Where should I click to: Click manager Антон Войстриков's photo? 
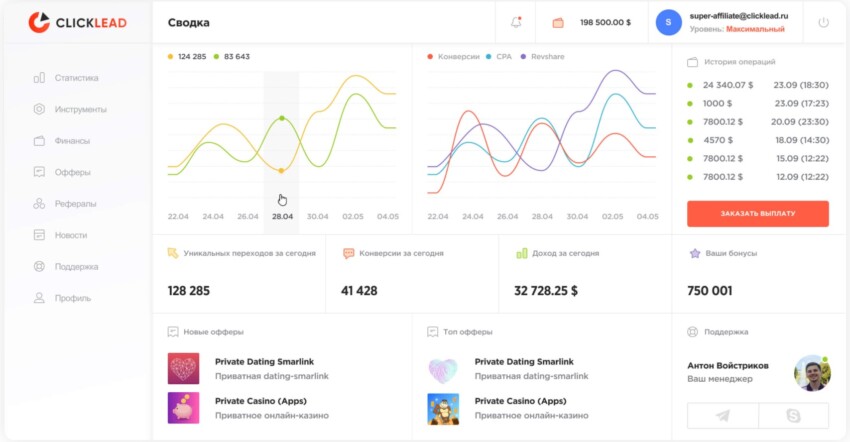point(812,373)
